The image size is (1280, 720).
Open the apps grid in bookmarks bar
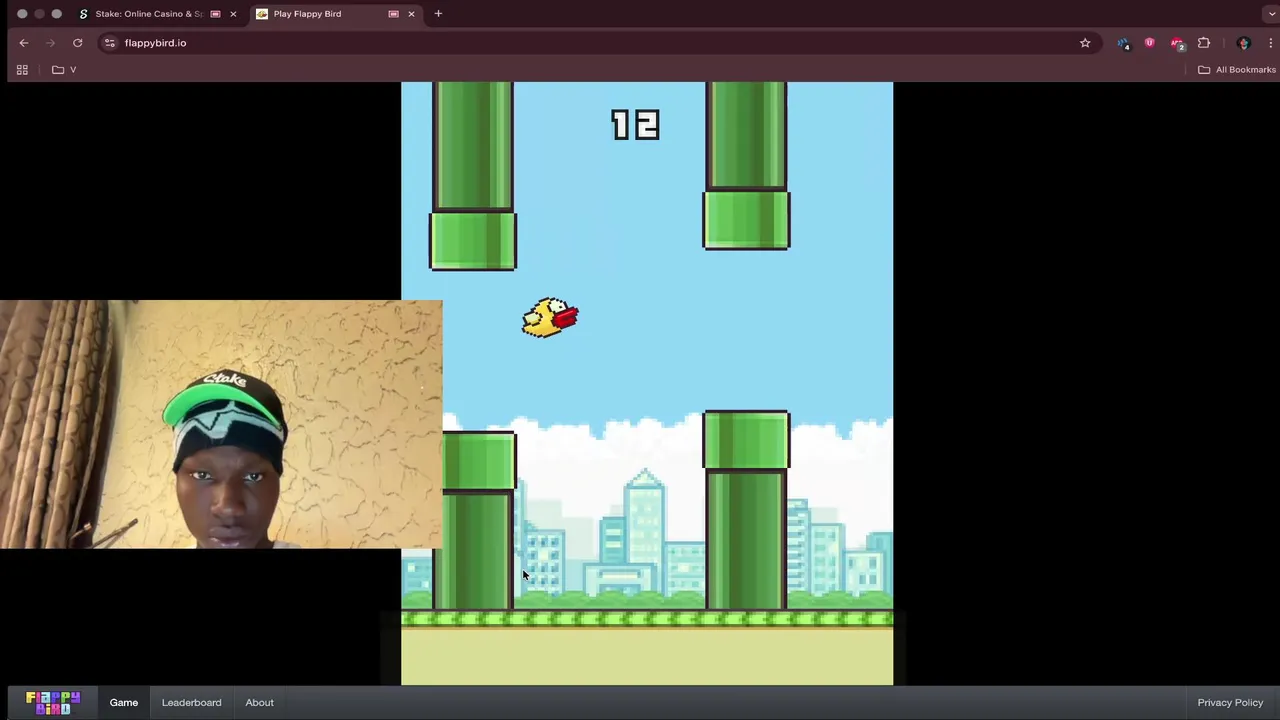click(22, 70)
